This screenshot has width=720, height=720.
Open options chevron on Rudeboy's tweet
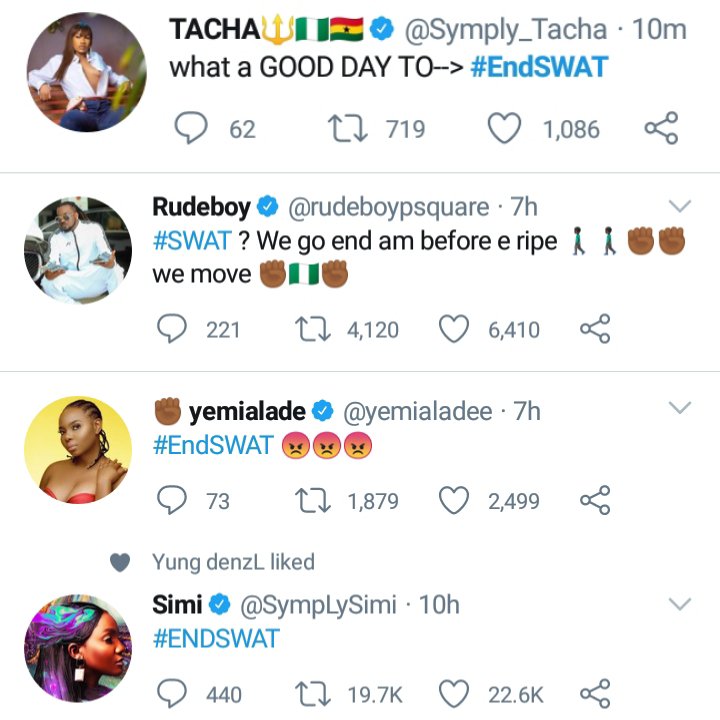coord(679,207)
